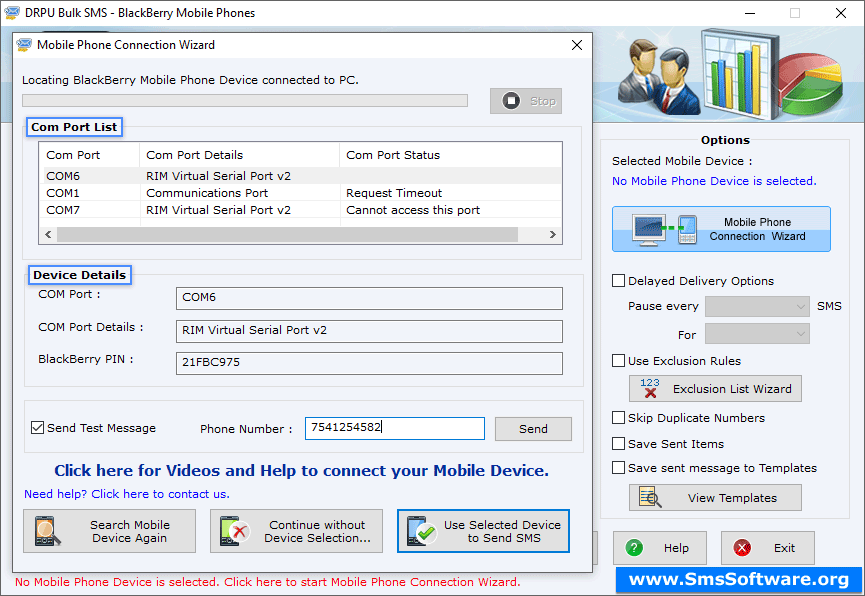Enable the Save Sent Items checkbox
Viewport: 865px width, 596px height.
point(618,443)
